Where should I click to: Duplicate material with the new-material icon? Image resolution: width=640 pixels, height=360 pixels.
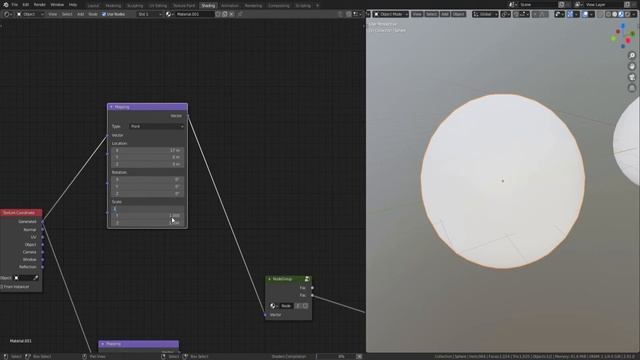225,14
